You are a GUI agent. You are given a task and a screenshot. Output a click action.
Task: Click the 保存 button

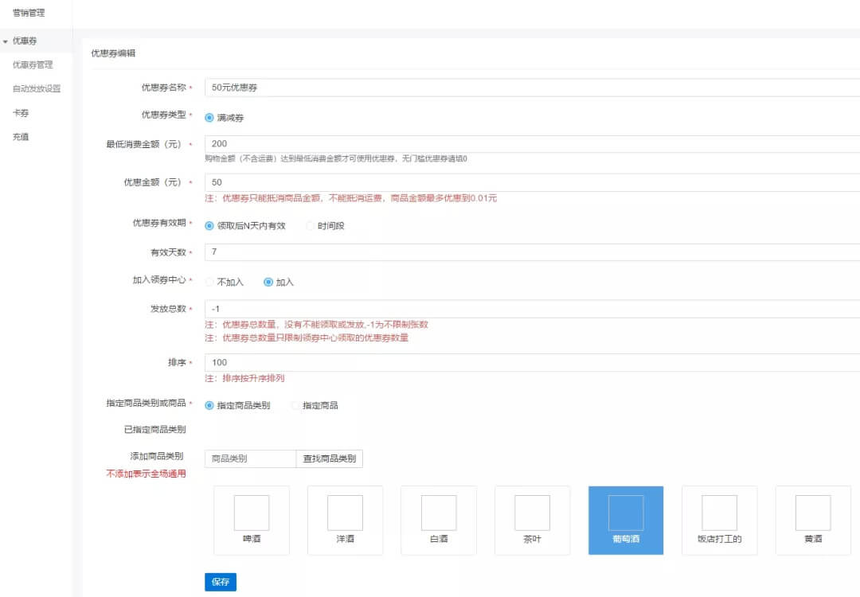pos(220,582)
